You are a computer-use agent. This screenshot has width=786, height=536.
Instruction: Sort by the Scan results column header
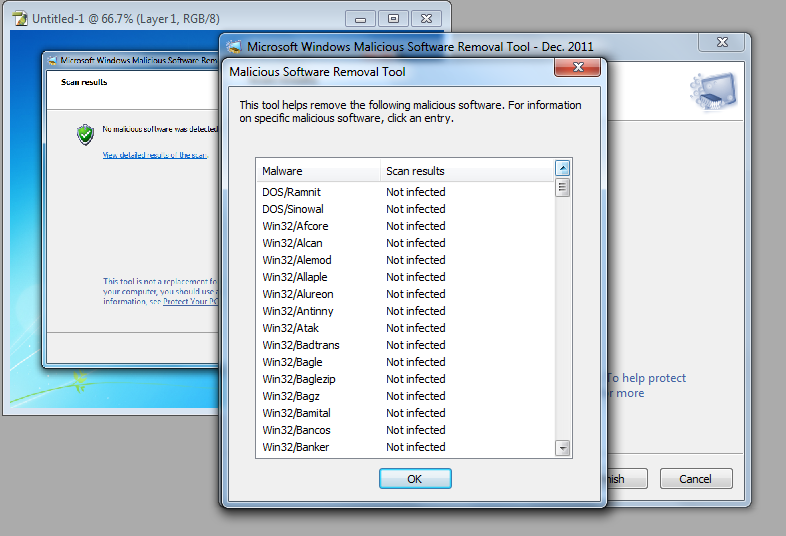(466, 171)
